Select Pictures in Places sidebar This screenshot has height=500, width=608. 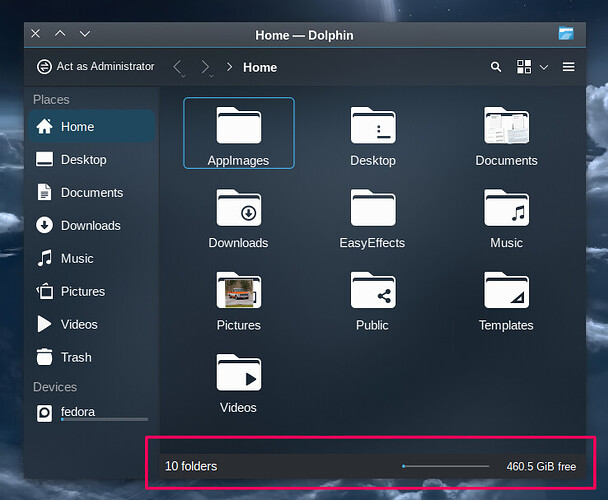[x=92, y=291]
